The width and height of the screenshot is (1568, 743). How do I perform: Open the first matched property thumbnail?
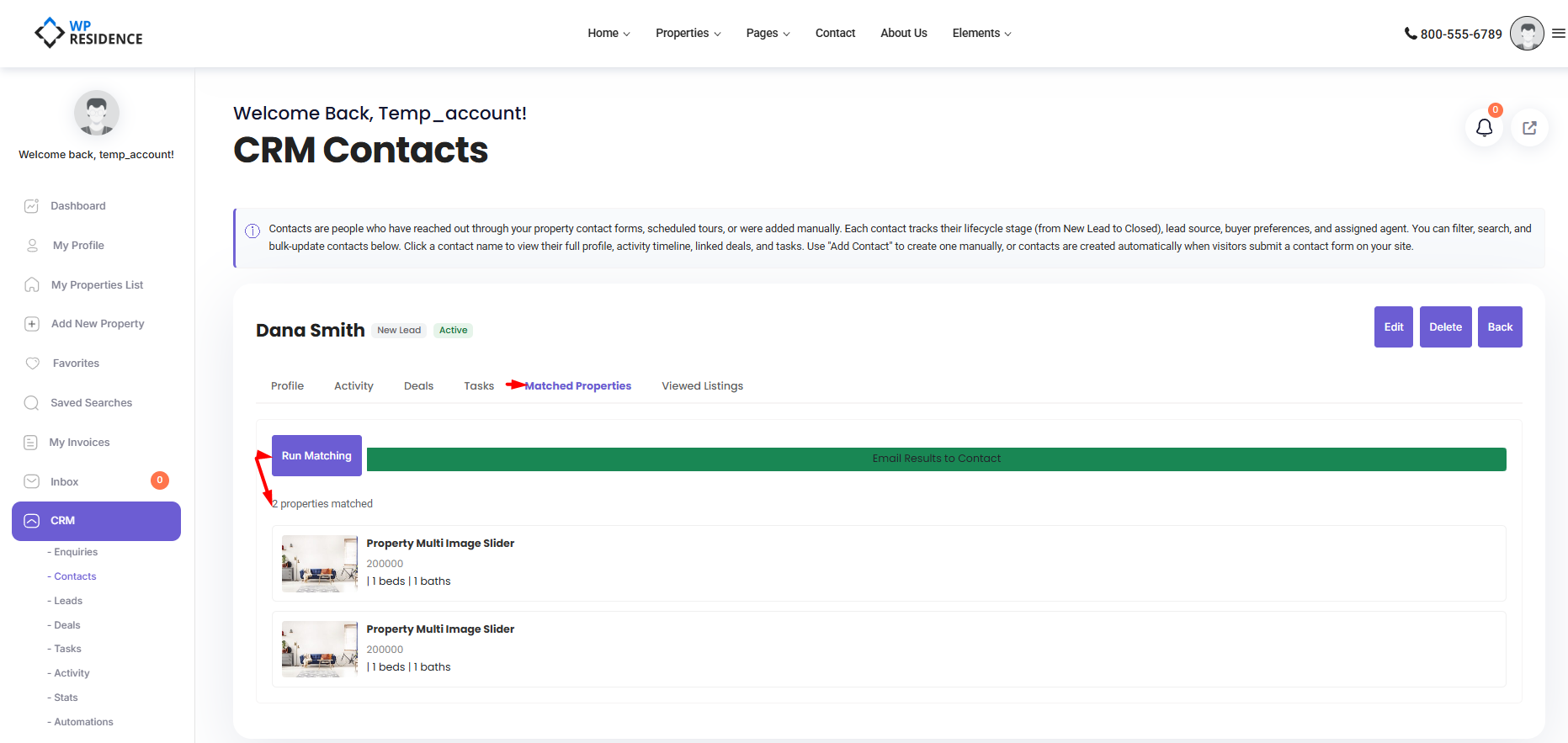[320, 564]
